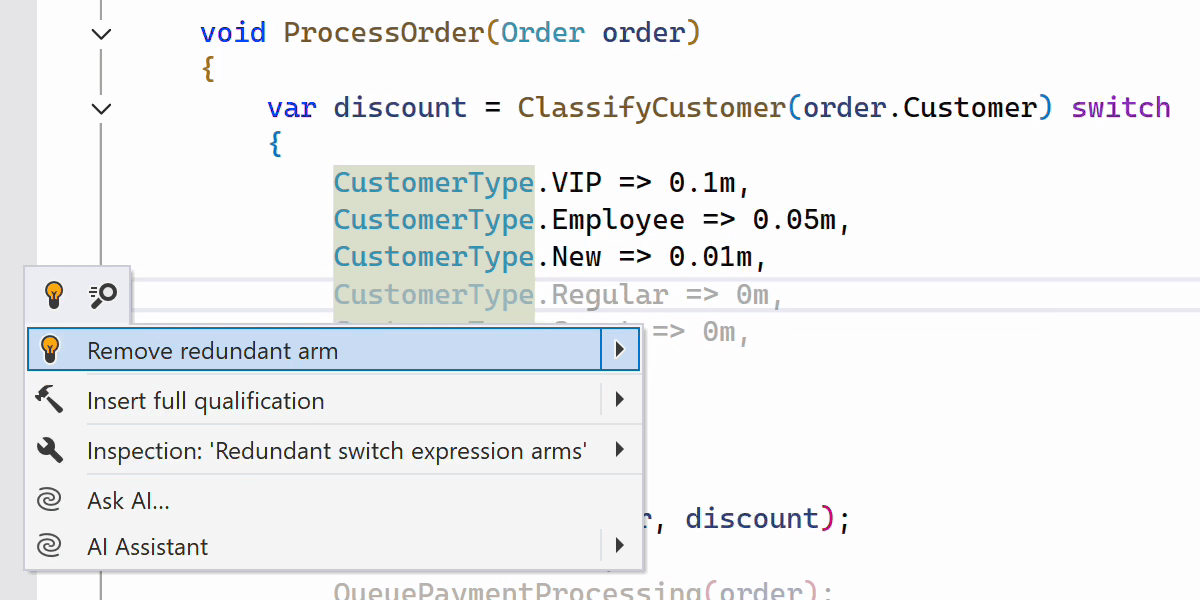Select Inspection: 'Redundant switch expression arms' entry

point(336,451)
